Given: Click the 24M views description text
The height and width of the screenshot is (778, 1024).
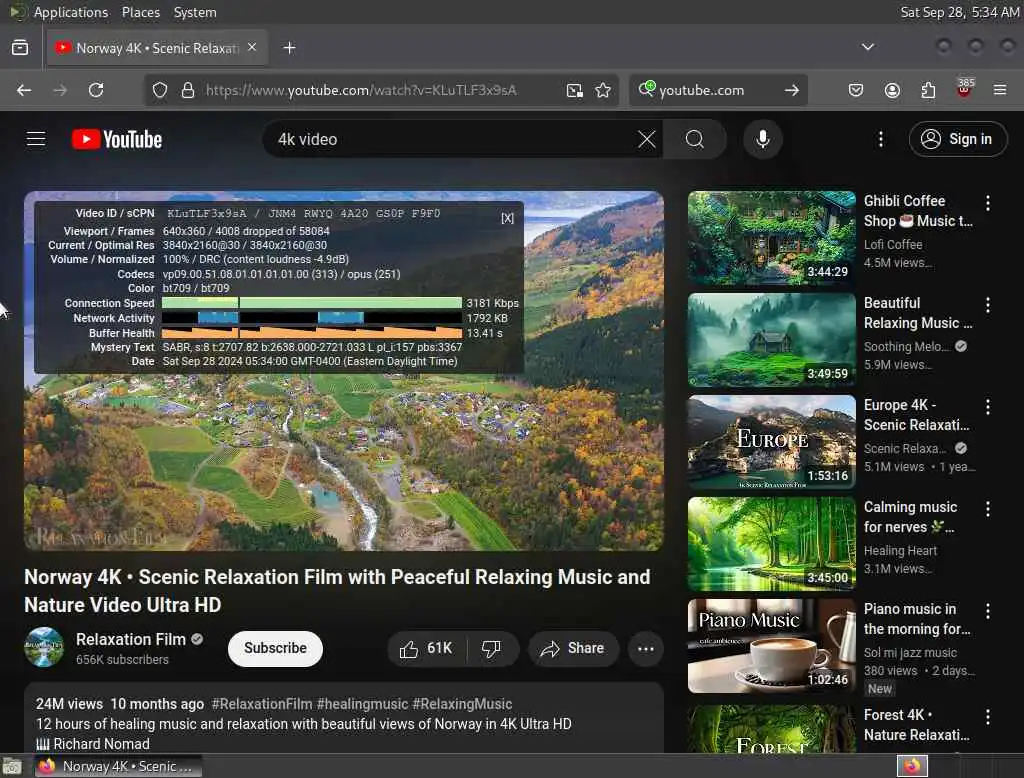Looking at the screenshot, I should click(x=69, y=704).
